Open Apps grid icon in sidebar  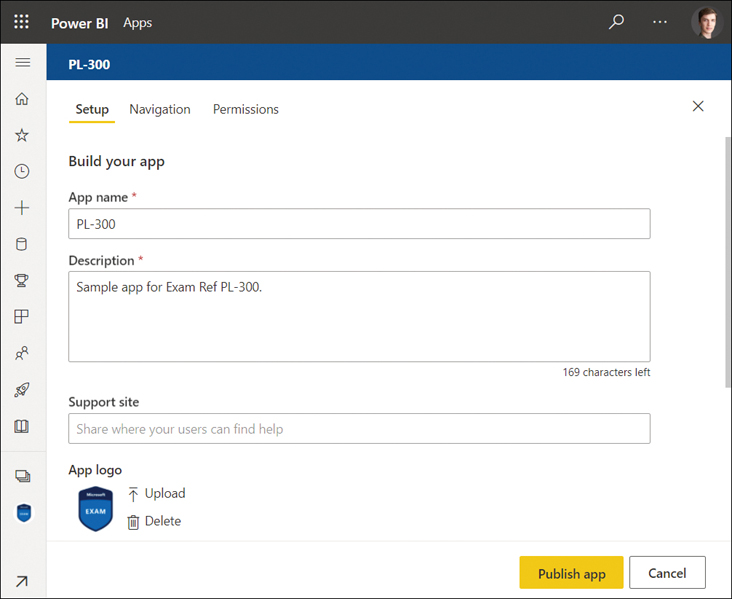pos(22,317)
